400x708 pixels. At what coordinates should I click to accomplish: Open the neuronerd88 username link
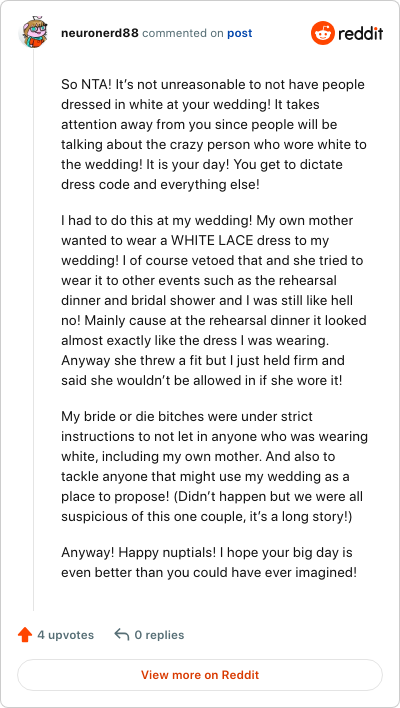(x=100, y=33)
